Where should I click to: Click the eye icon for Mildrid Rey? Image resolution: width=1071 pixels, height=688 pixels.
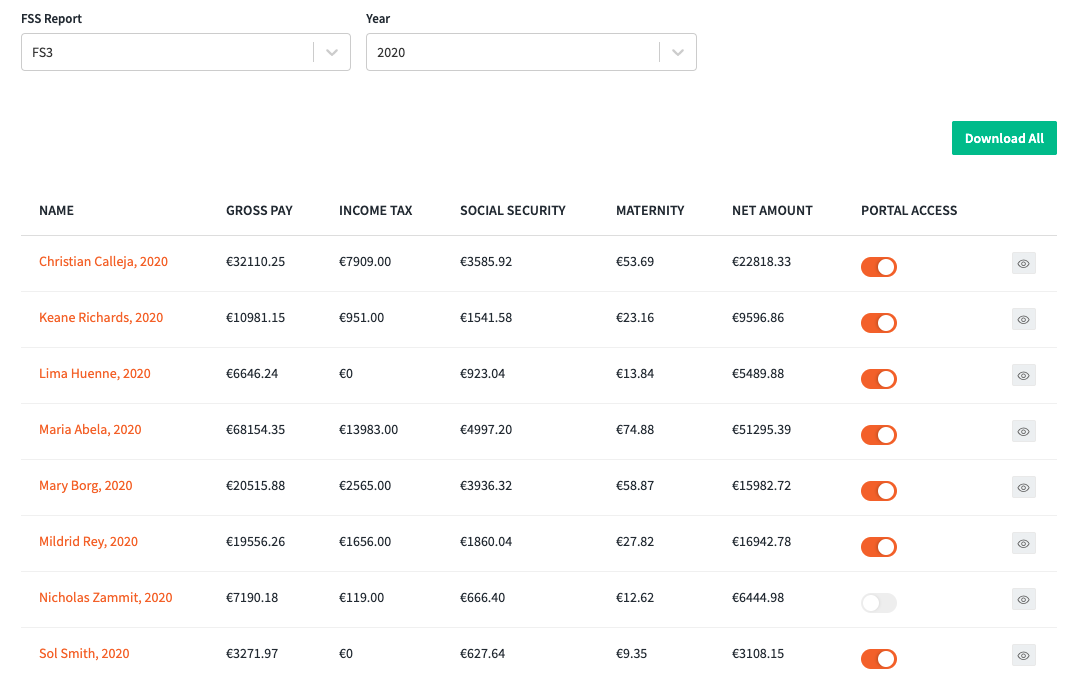tap(1023, 543)
